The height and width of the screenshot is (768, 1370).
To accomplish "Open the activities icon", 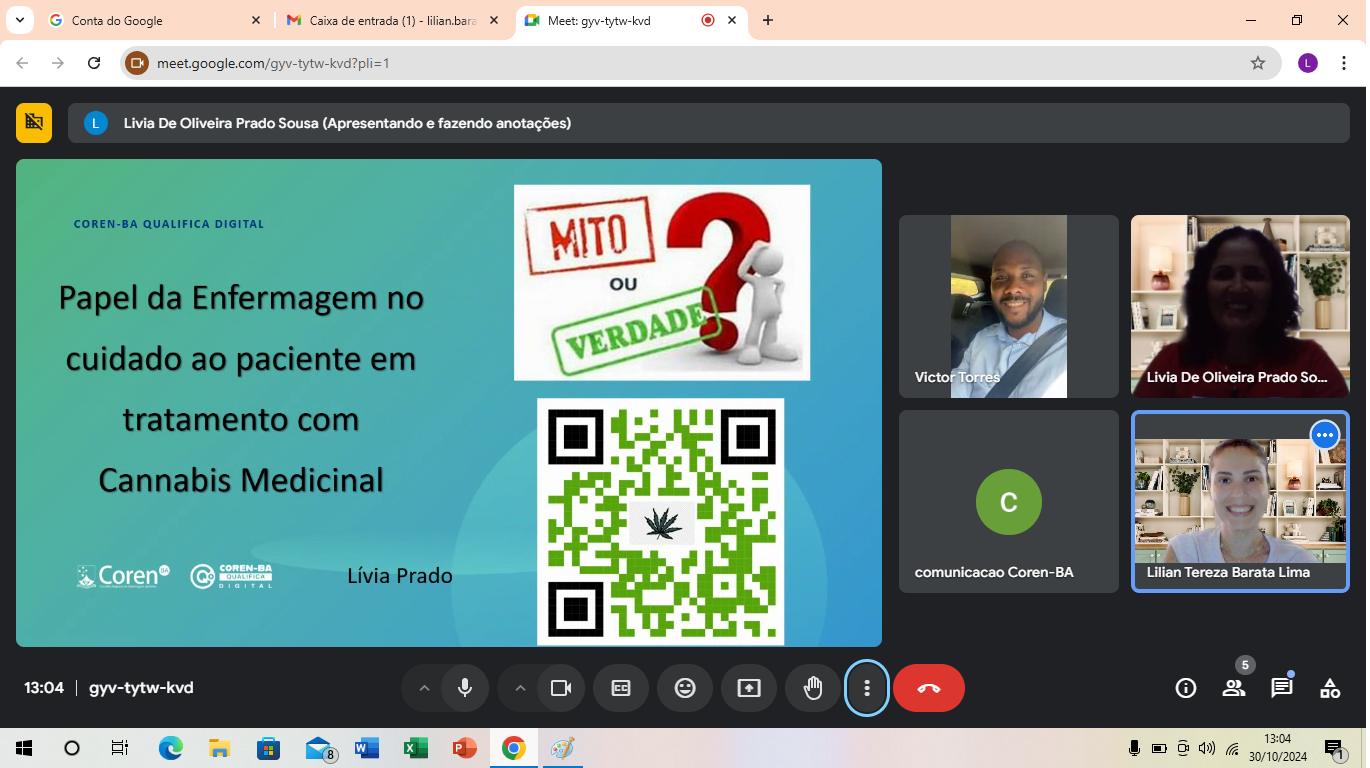I will pos(1330,688).
